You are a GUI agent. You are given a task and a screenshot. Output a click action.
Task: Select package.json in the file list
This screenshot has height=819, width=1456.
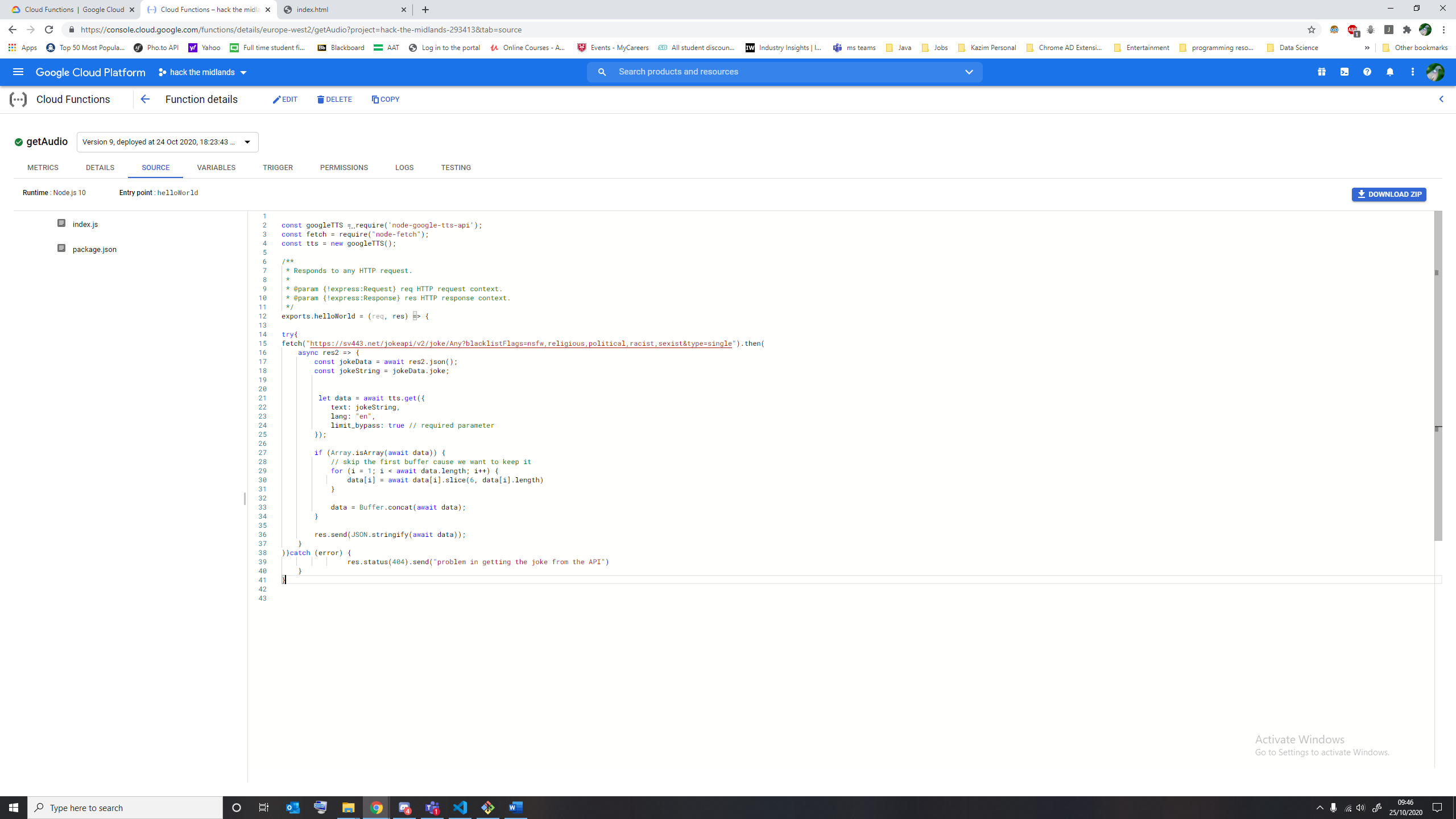click(x=94, y=249)
